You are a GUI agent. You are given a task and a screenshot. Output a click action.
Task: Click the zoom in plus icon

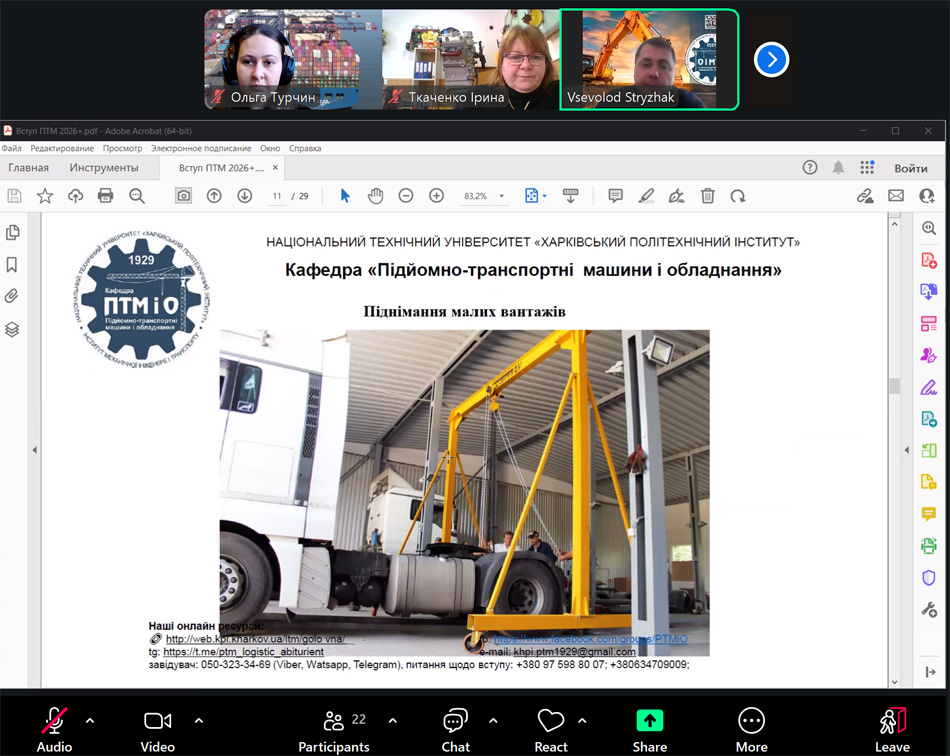click(436, 196)
